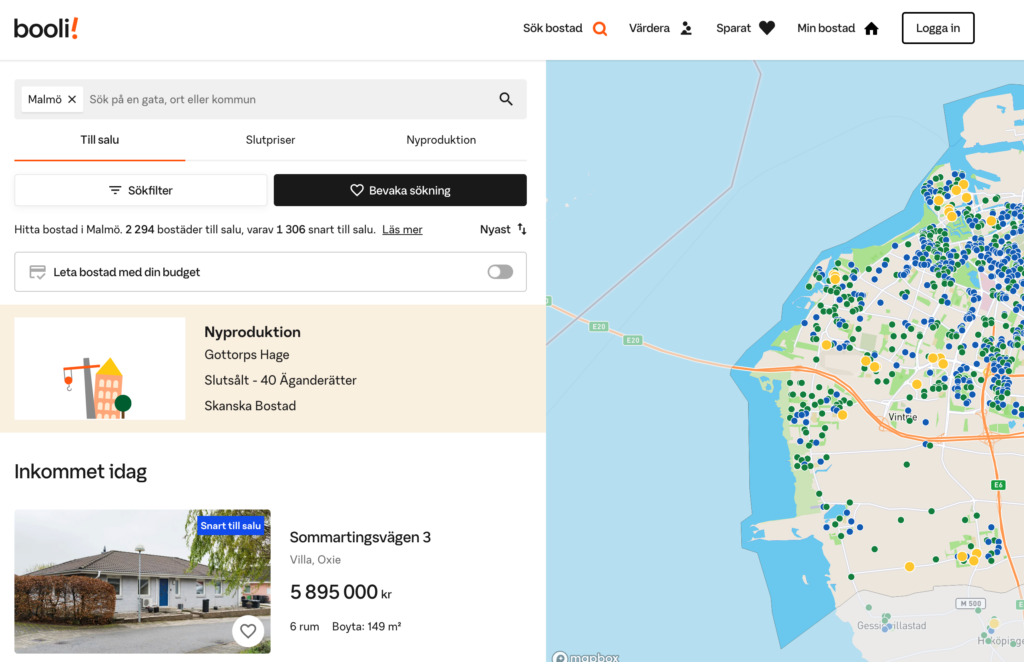Click the magnifier inside the search field
The image size is (1024, 662).
[506, 99]
